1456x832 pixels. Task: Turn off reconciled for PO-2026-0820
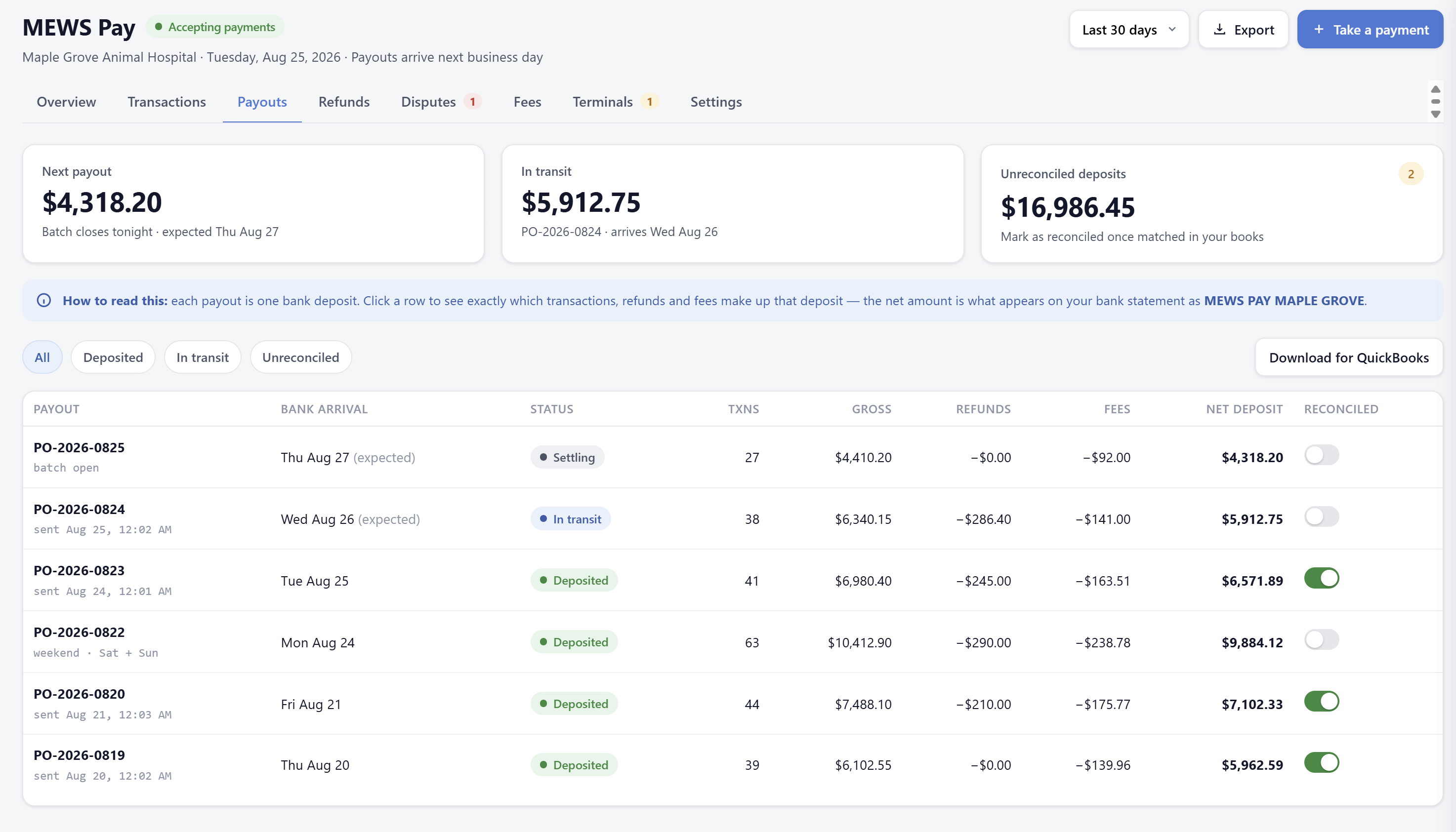(1321, 702)
